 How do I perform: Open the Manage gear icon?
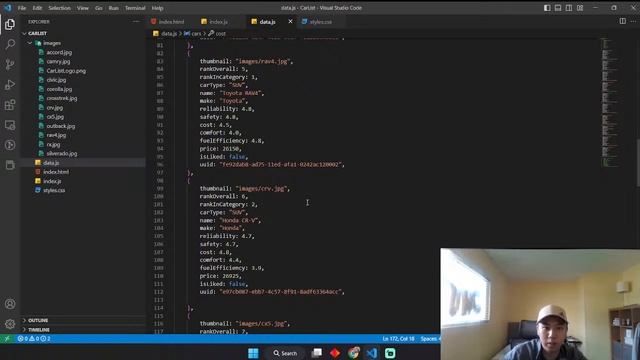coord(10,324)
